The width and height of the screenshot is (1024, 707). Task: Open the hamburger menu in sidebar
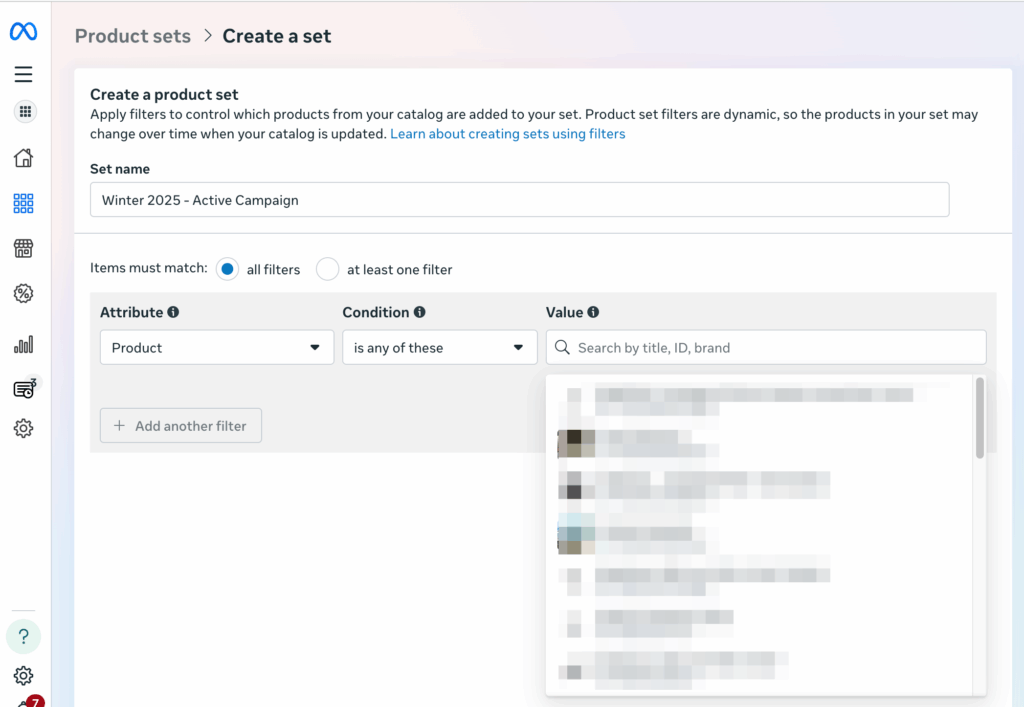(23, 74)
